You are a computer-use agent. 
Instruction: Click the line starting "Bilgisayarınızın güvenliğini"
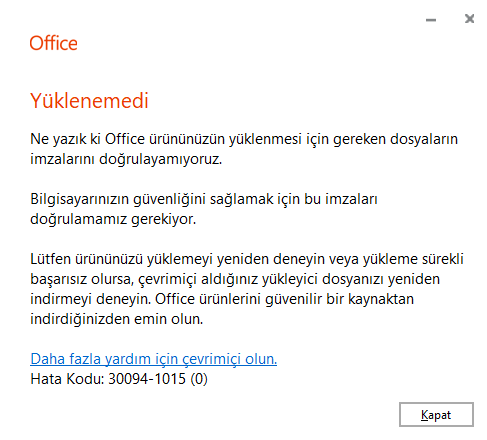(204, 199)
